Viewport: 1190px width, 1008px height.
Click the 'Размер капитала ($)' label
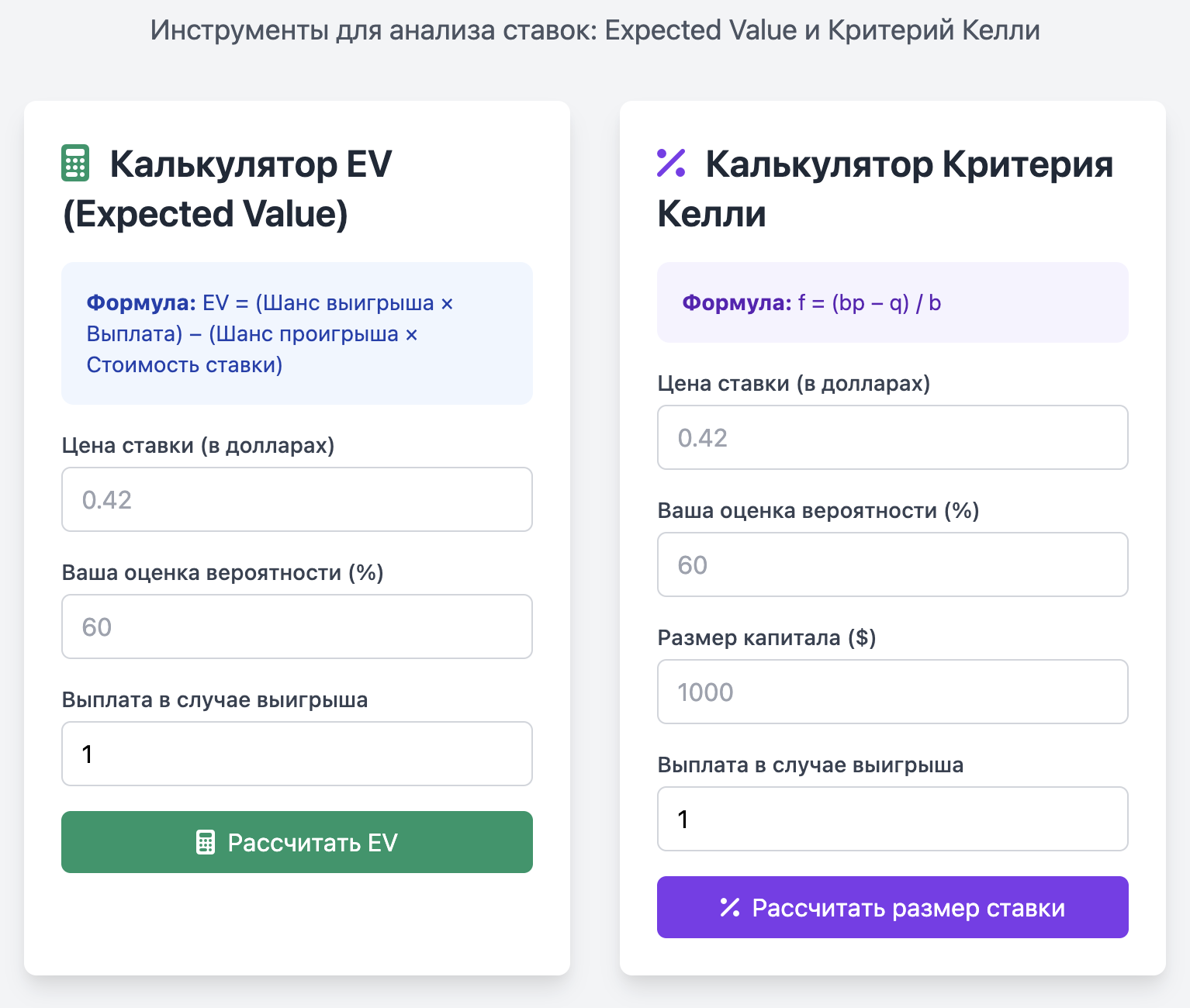tap(766, 638)
